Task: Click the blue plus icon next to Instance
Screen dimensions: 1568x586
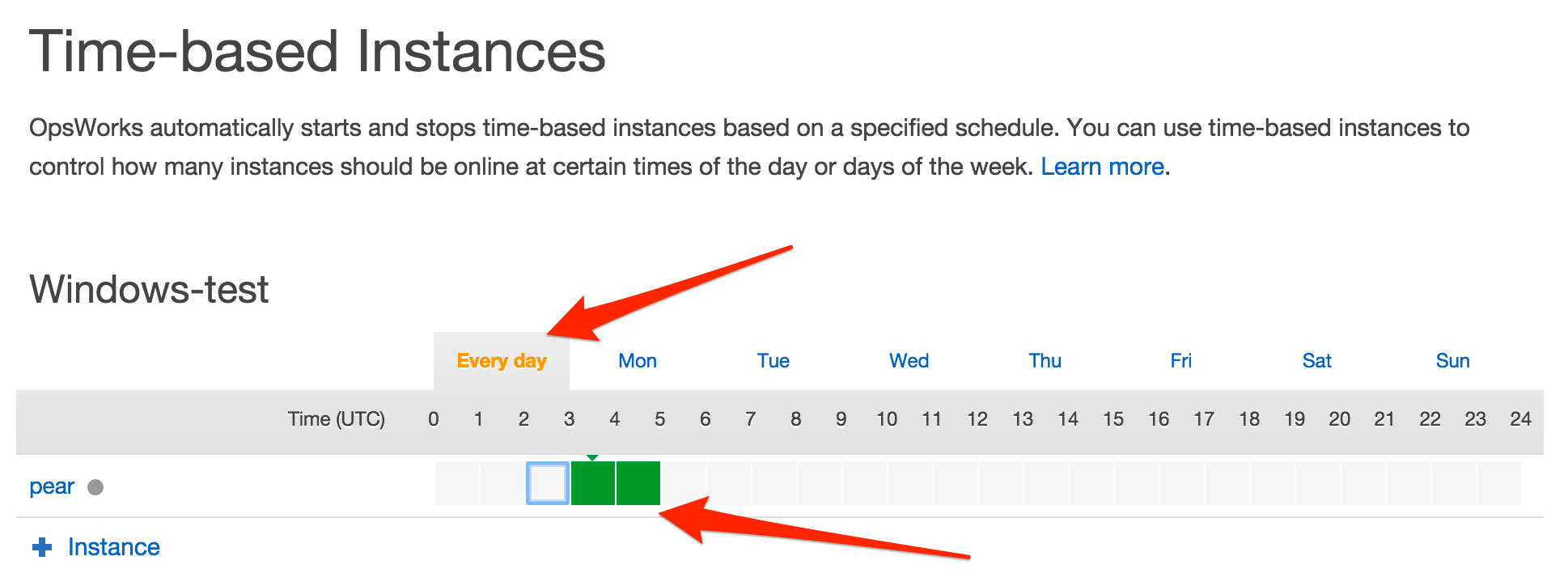Action: click(x=42, y=548)
